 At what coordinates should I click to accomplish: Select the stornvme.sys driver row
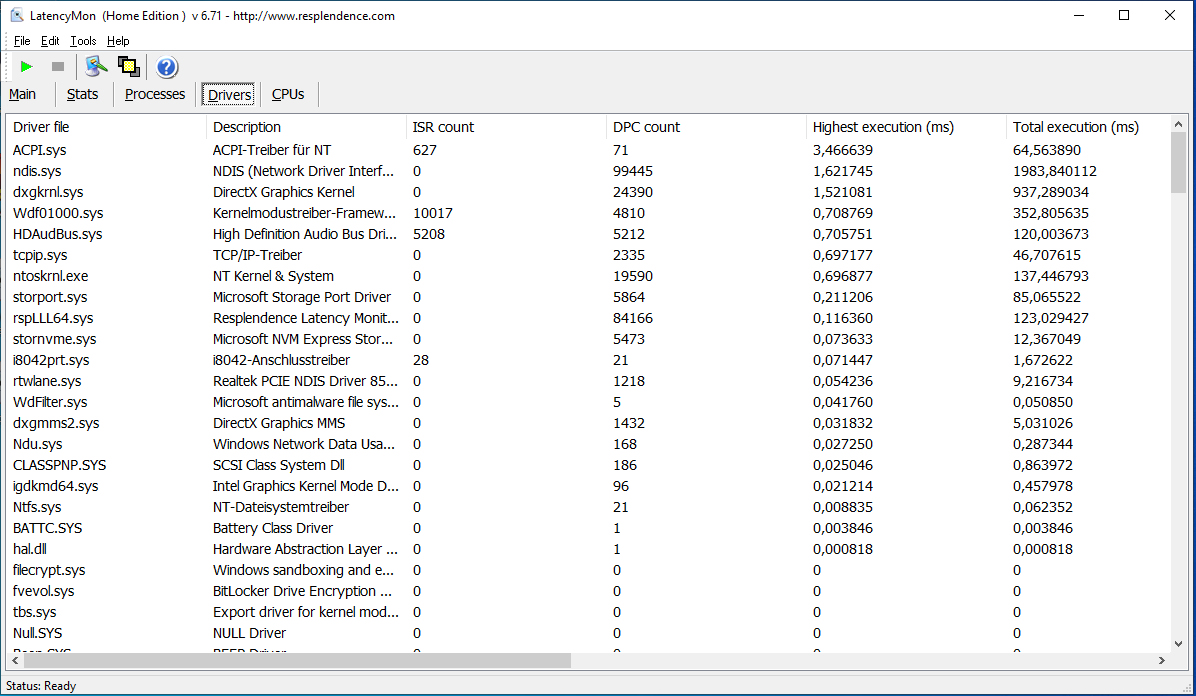tap(588, 339)
